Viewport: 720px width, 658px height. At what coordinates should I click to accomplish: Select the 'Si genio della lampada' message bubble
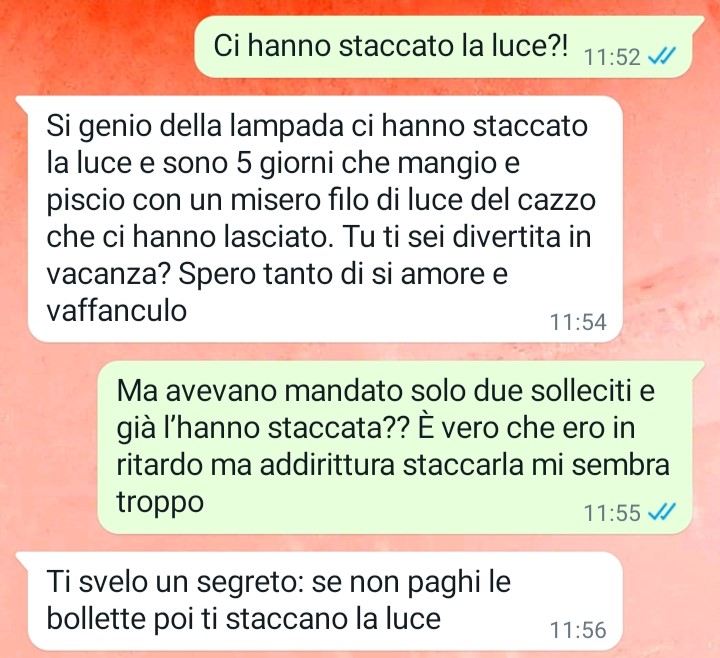tap(325, 219)
